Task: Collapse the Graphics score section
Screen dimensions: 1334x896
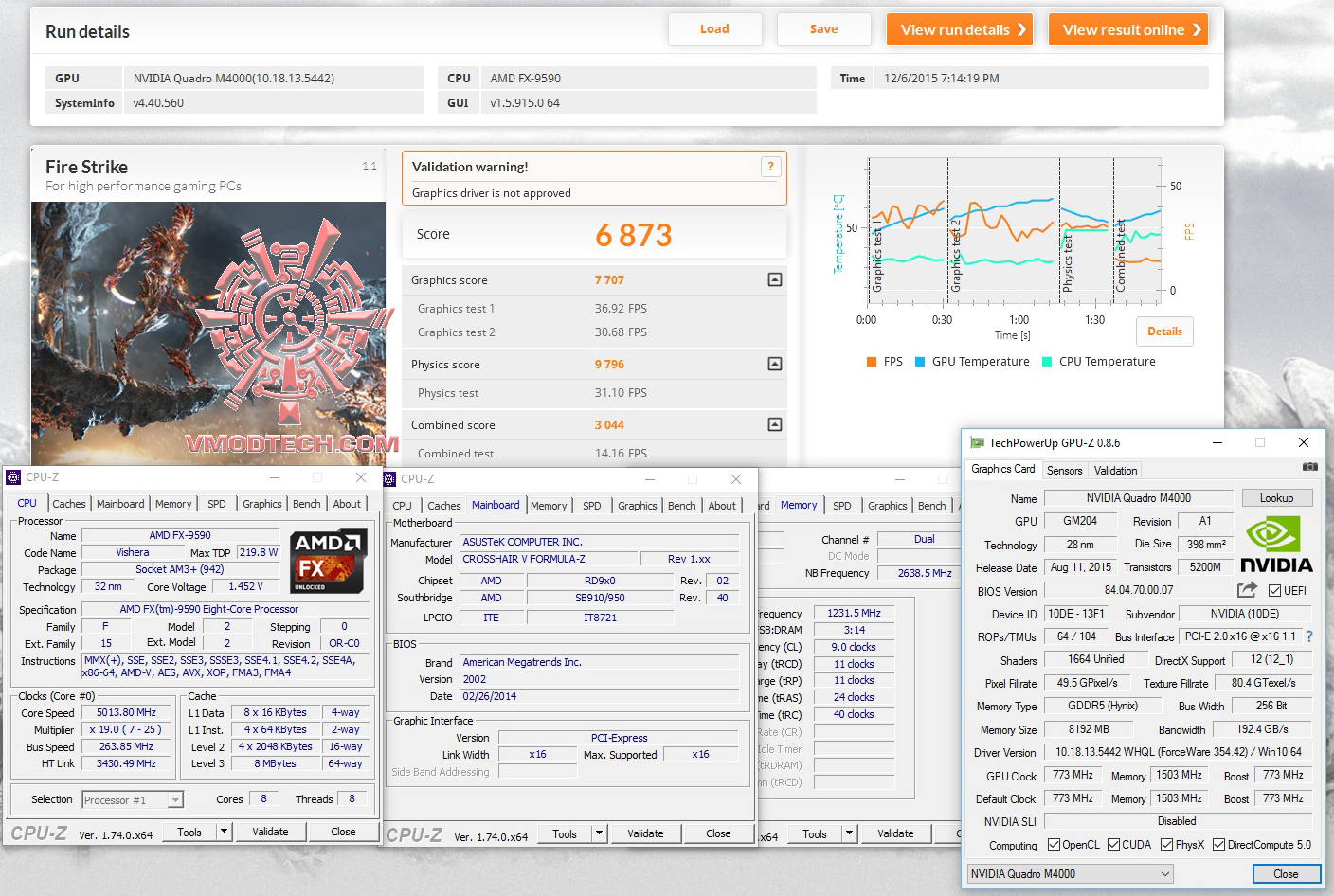Action: (x=775, y=279)
